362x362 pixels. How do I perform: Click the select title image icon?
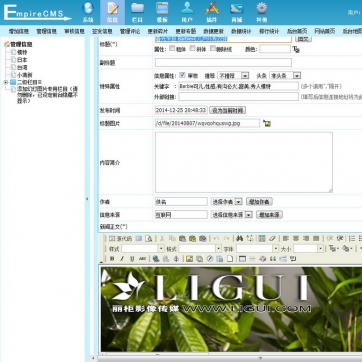267,123
